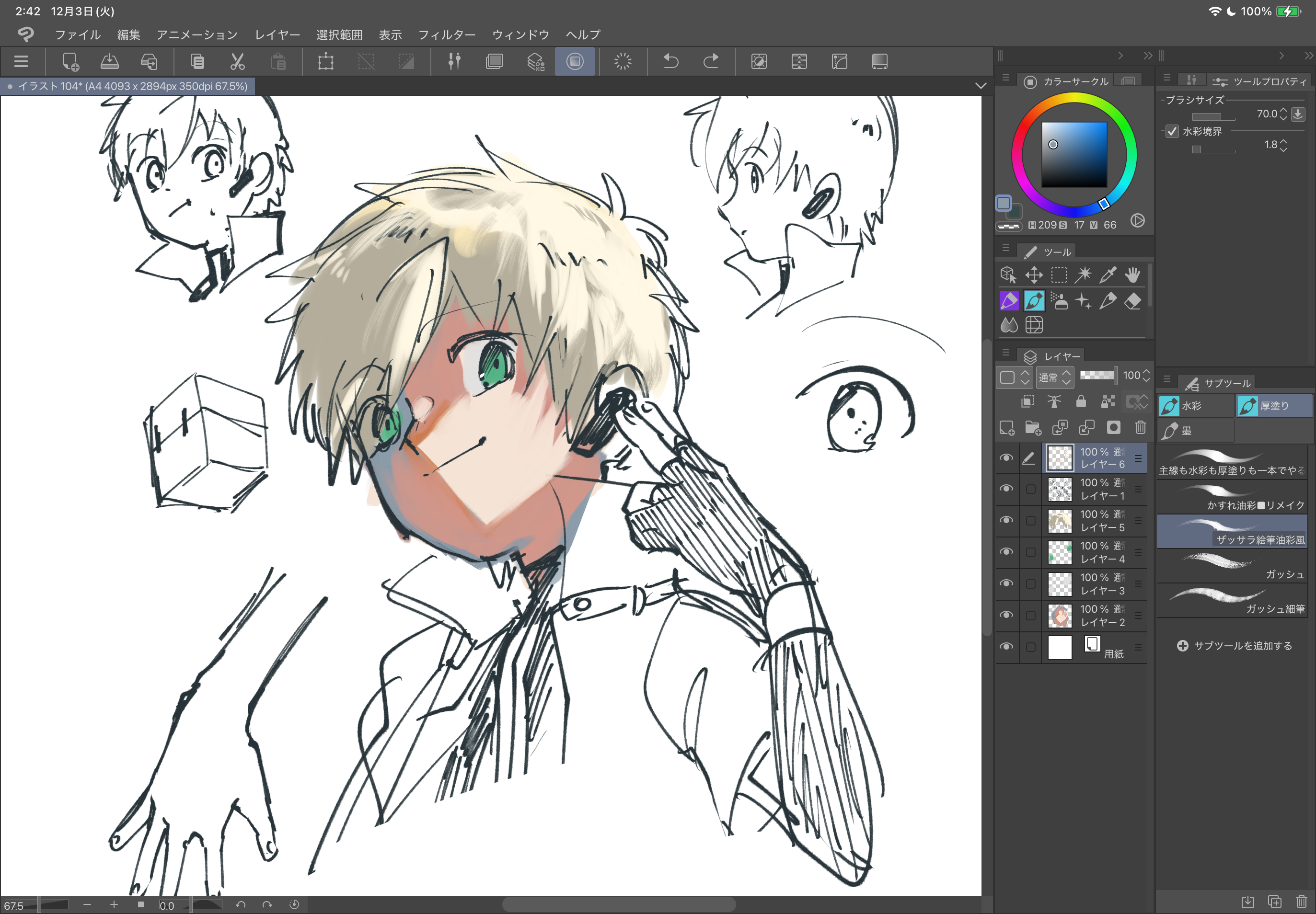The height and width of the screenshot is (914, 1316).
Task: Click the trash icon to delete layer
Action: pyautogui.click(x=1140, y=427)
